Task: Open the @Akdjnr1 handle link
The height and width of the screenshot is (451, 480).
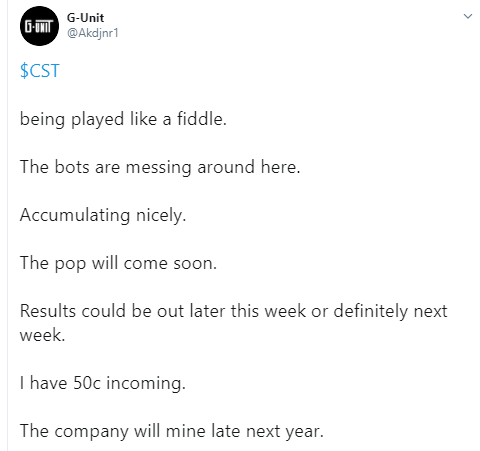Action: (93, 33)
